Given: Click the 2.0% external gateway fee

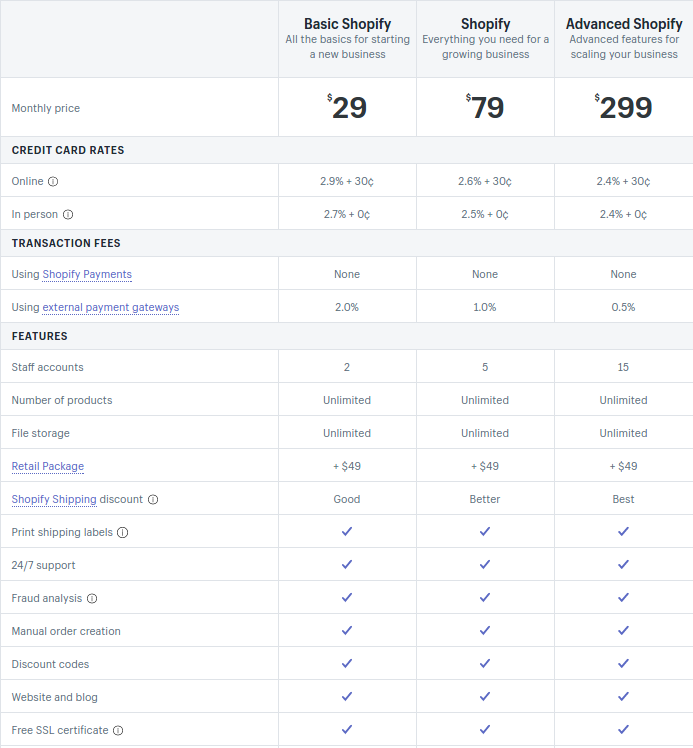Looking at the screenshot, I should pyautogui.click(x=347, y=307).
